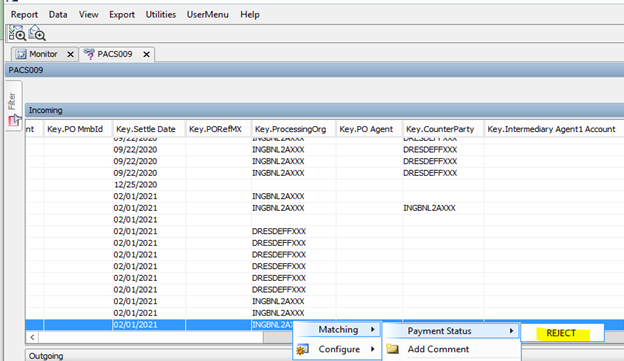Expand the Payment Status submenu

(x=451, y=331)
